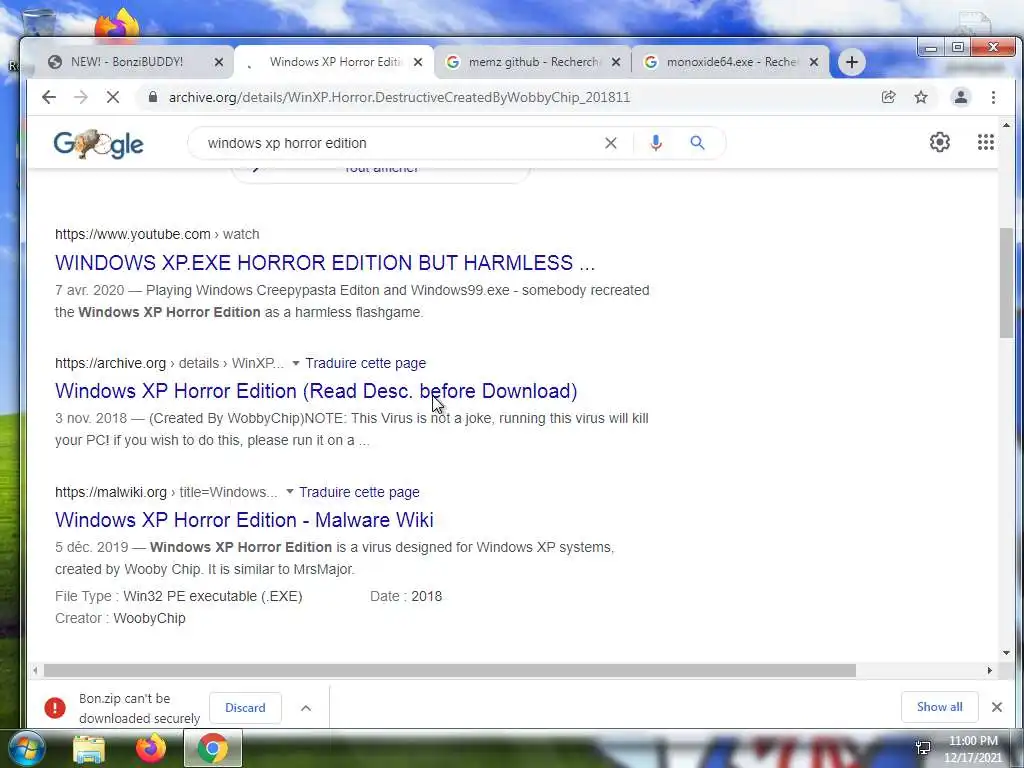
Task: Click the Show all downloads button
Action: pyautogui.click(x=939, y=707)
